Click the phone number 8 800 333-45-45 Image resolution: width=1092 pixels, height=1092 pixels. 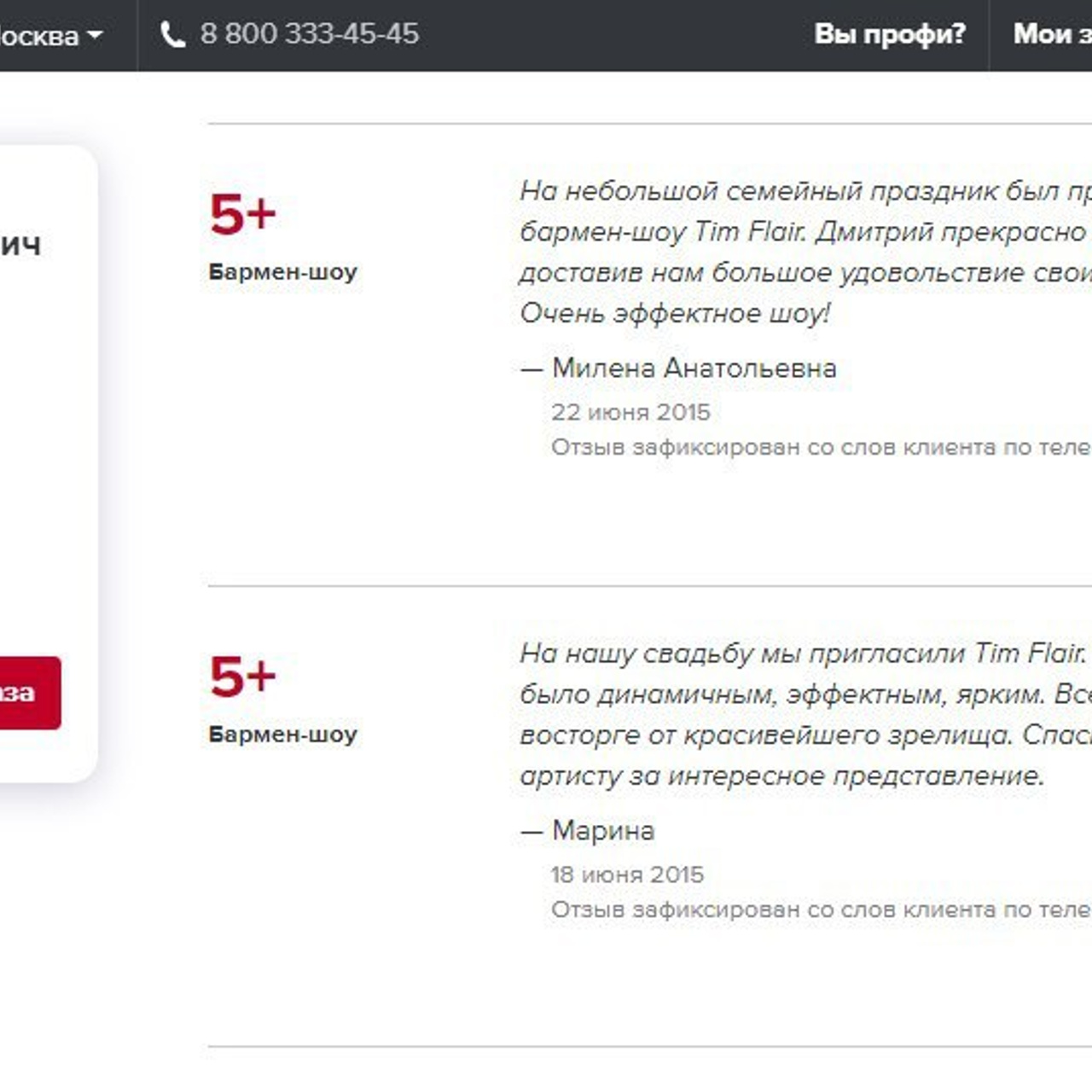309,34
